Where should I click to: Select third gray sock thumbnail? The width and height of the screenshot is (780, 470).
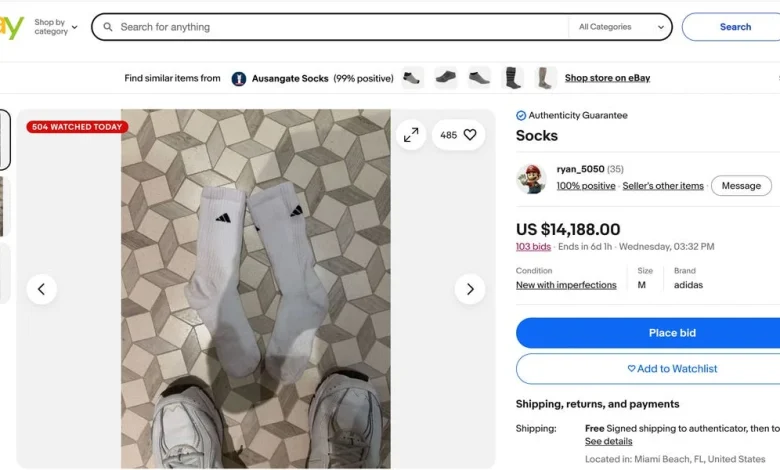pyautogui.click(x=479, y=78)
